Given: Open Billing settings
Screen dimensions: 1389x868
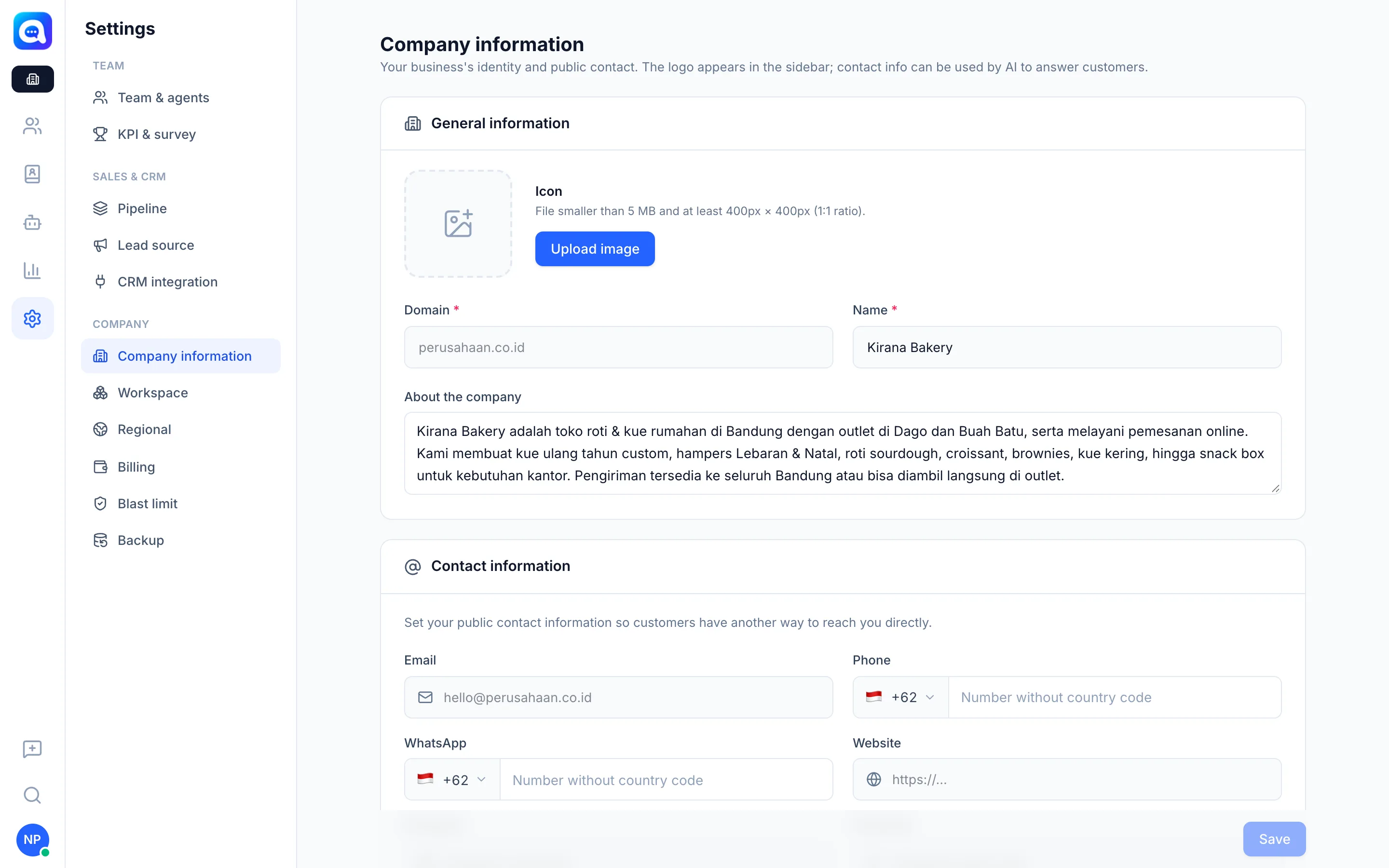Looking at the screenshot, I should (x=181, y=467).
